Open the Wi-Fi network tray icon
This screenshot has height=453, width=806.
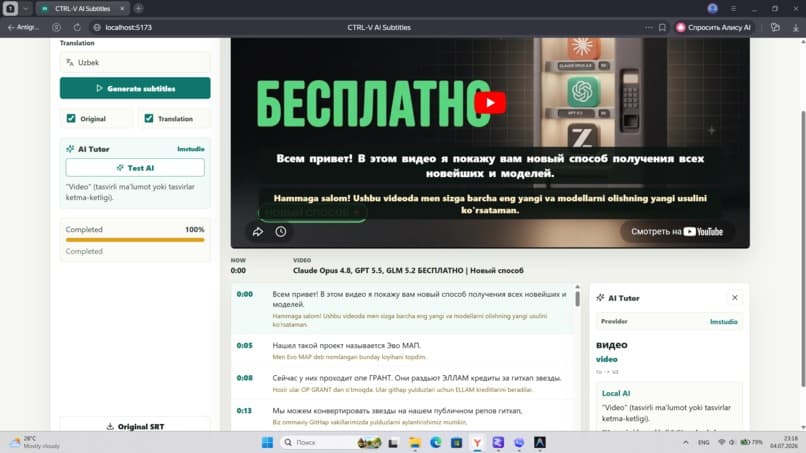pyautogui.click(x=721, y=442)
